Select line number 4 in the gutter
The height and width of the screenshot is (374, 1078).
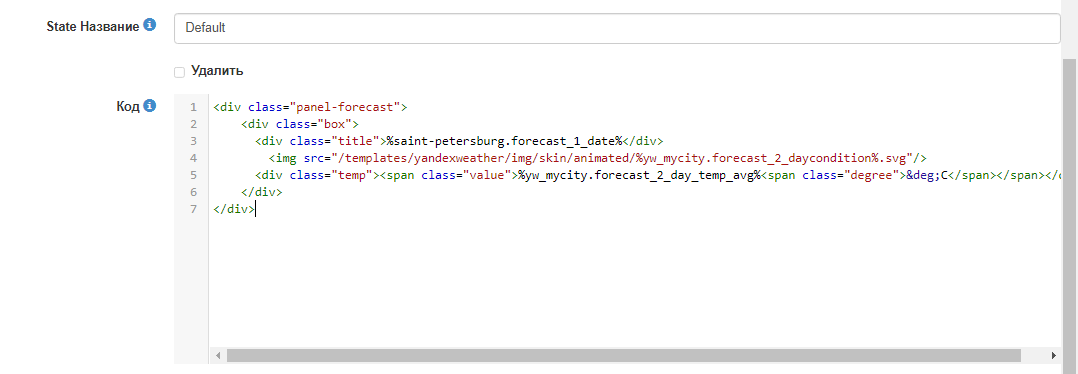coord(193,157)
